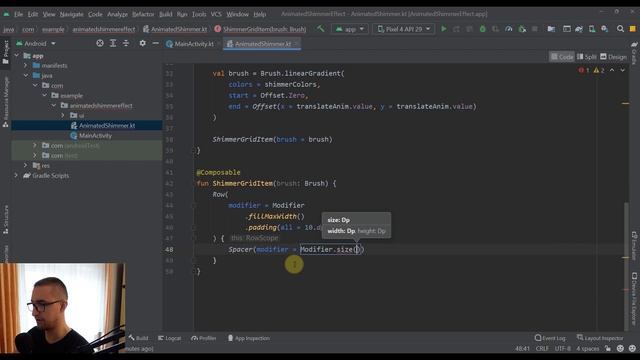The height and width of the screenshot is (360, 640).
Task: Expand the Gradle Scripts node
Action: click(16, 176)
